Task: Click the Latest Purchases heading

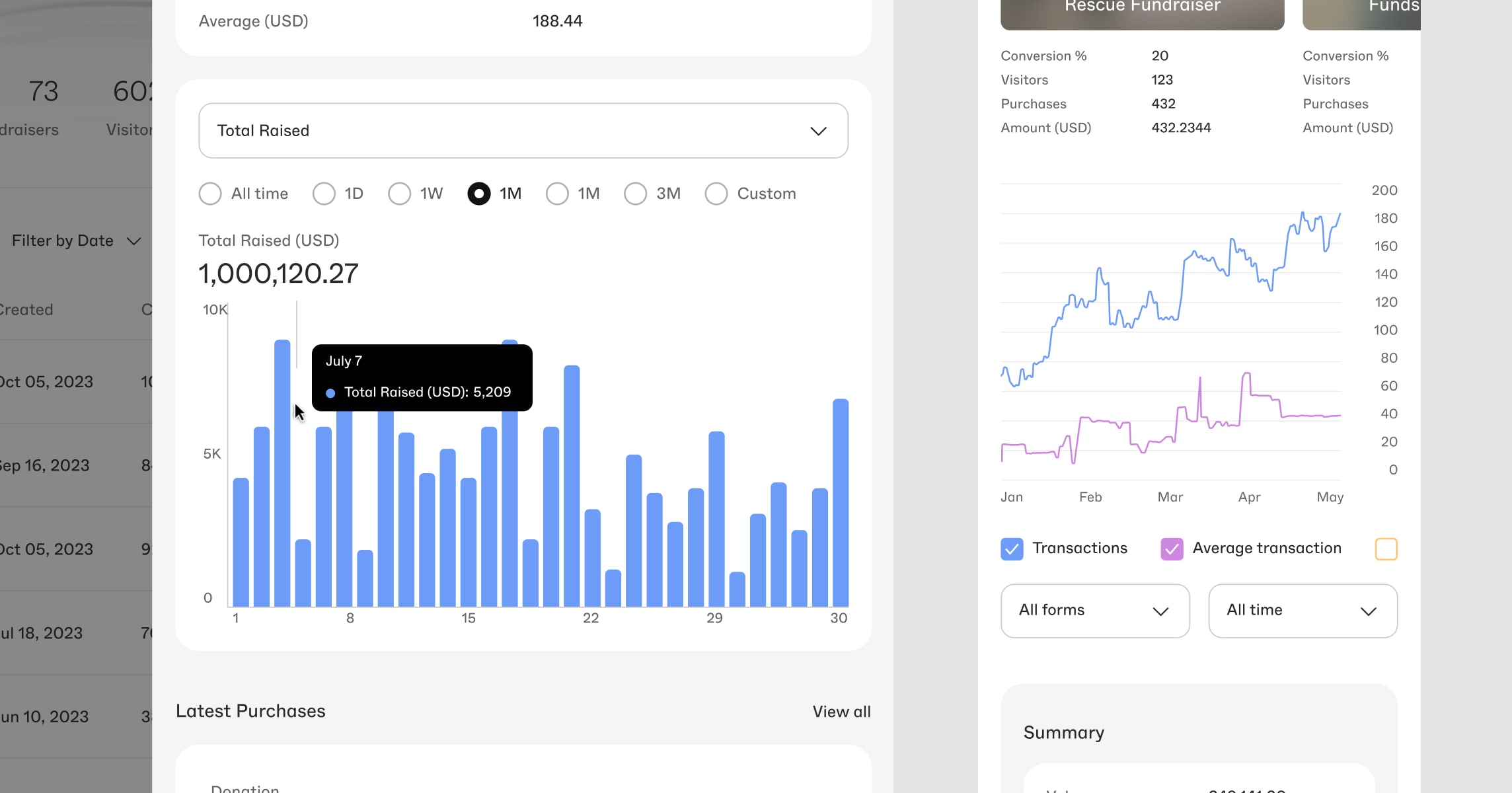Action: pyautogui.click(x=250, y=711)
